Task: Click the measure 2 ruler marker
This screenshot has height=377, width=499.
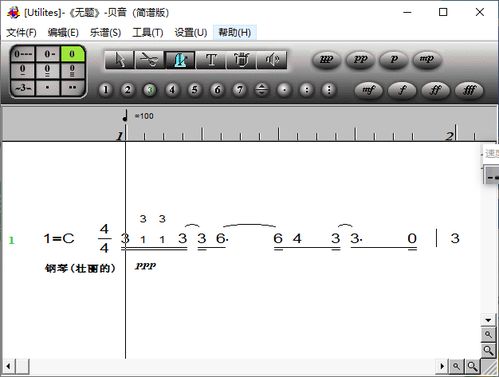Action: tap(450, 136)
